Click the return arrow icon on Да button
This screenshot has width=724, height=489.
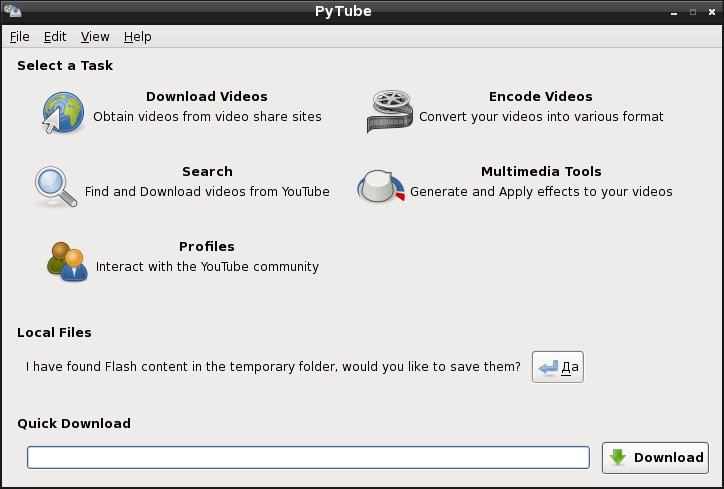[x=548, y=368]
